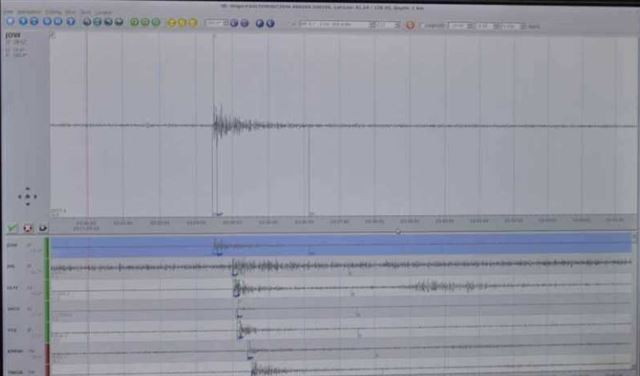Image resolution: width=640 pixels, height=376 pixels.
Task: Click the red X cancel icon
Action: [x=28, y=228]
